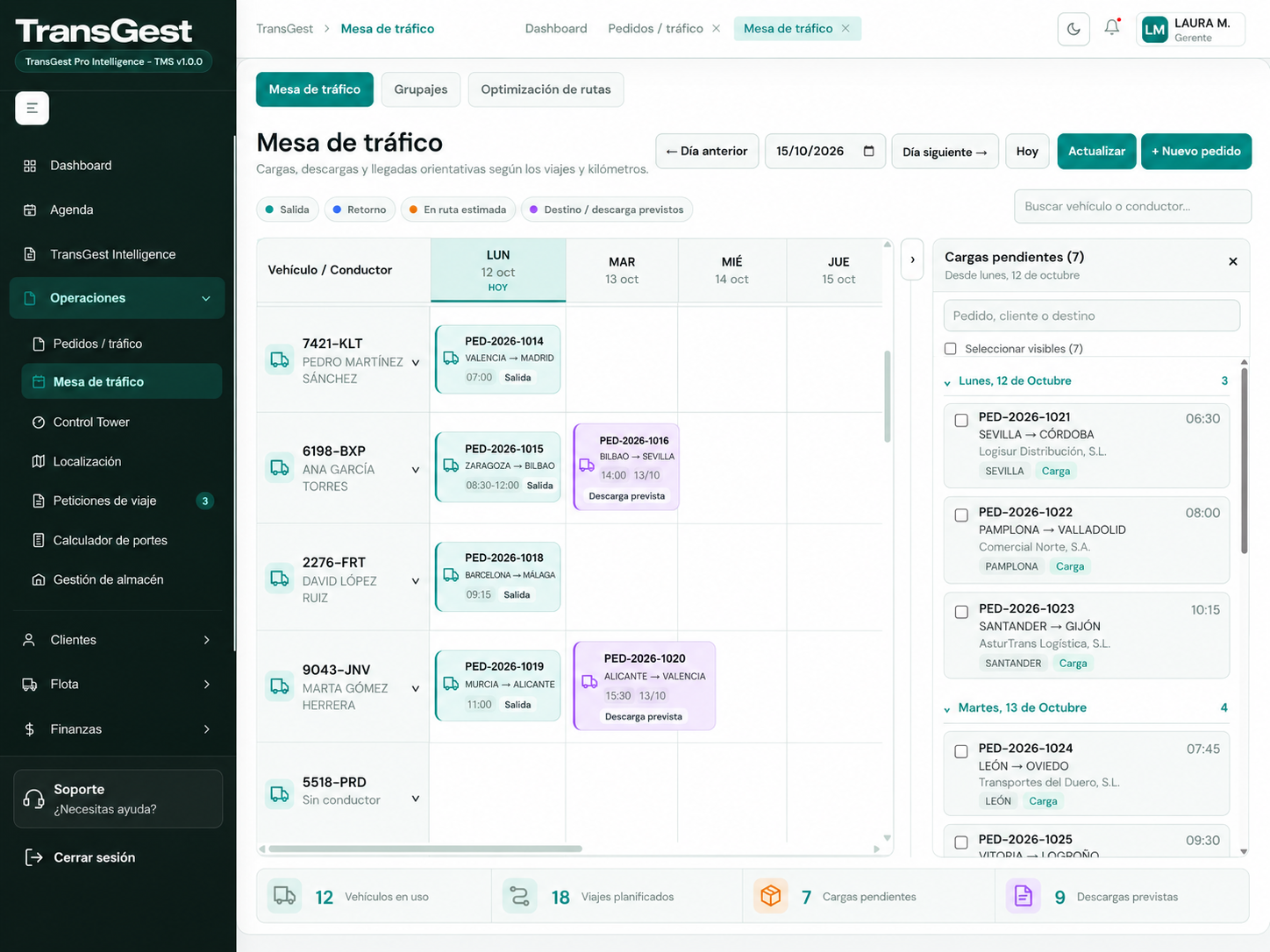
Task: Click the LM user avatar
Action: coord(1154,30)
